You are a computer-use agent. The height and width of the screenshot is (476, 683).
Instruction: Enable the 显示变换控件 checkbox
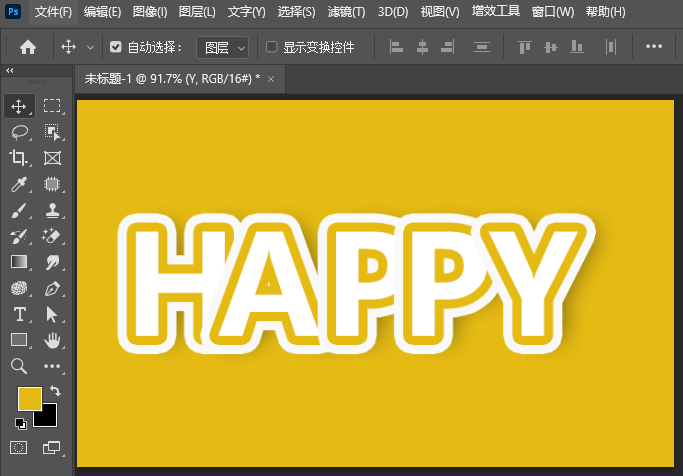(x=271, y=47)
